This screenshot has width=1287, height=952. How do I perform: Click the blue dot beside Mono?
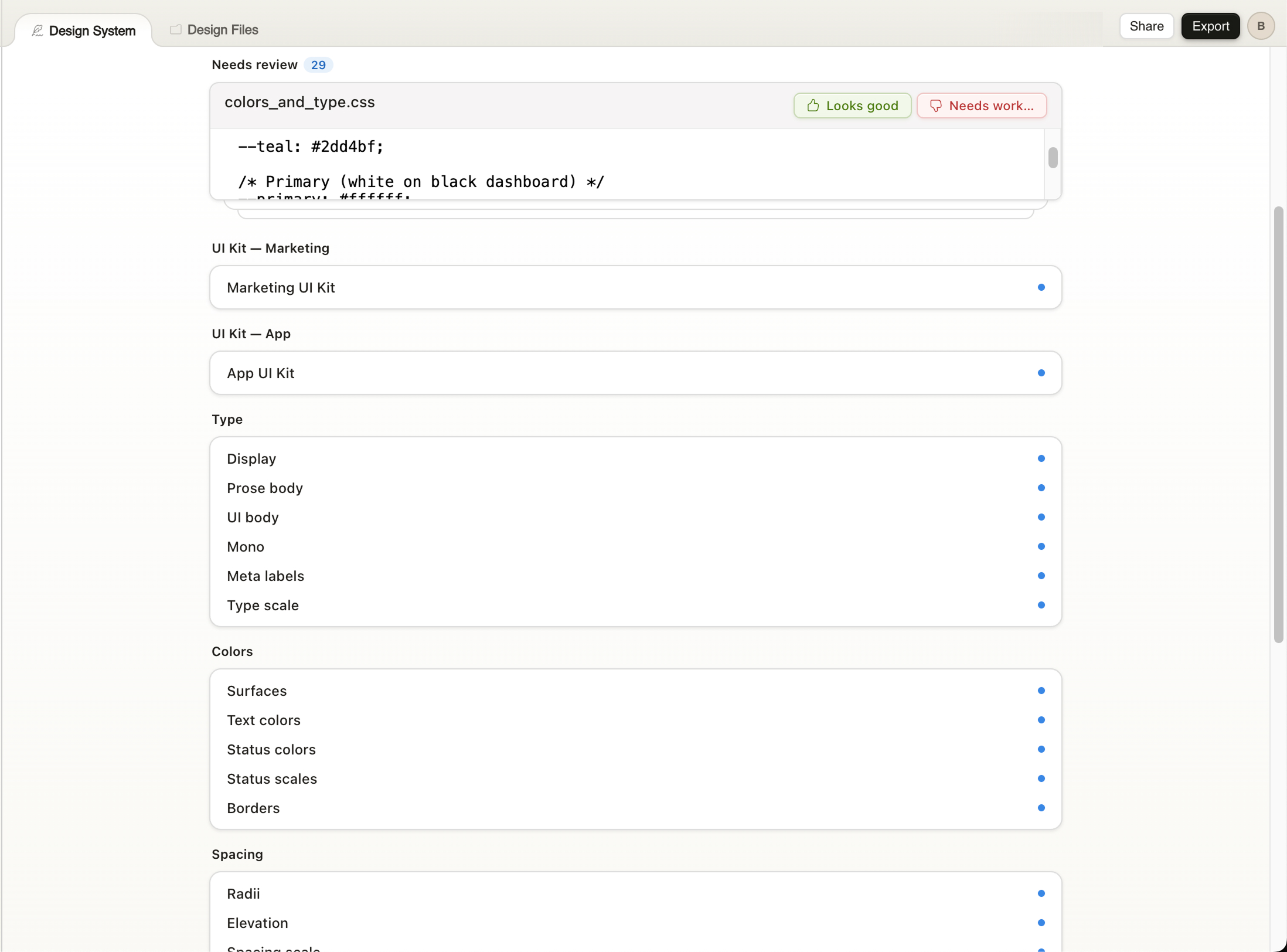[x=1041, y=546]
